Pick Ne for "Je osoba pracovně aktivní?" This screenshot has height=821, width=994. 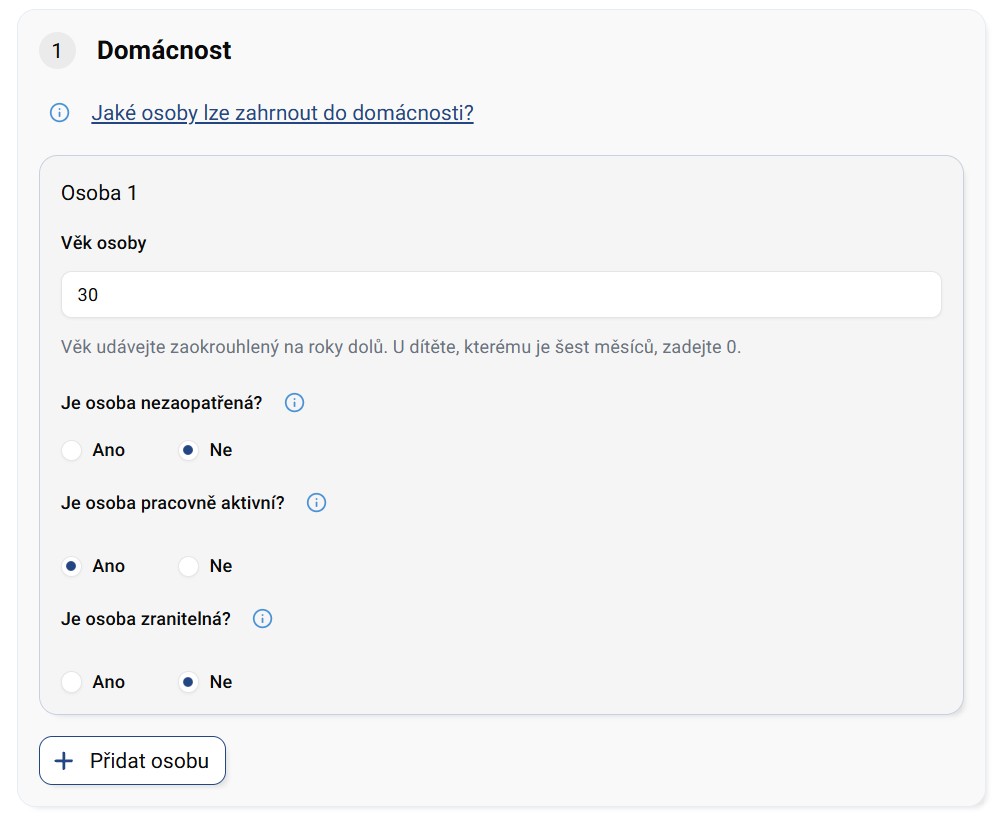[188, 566]
